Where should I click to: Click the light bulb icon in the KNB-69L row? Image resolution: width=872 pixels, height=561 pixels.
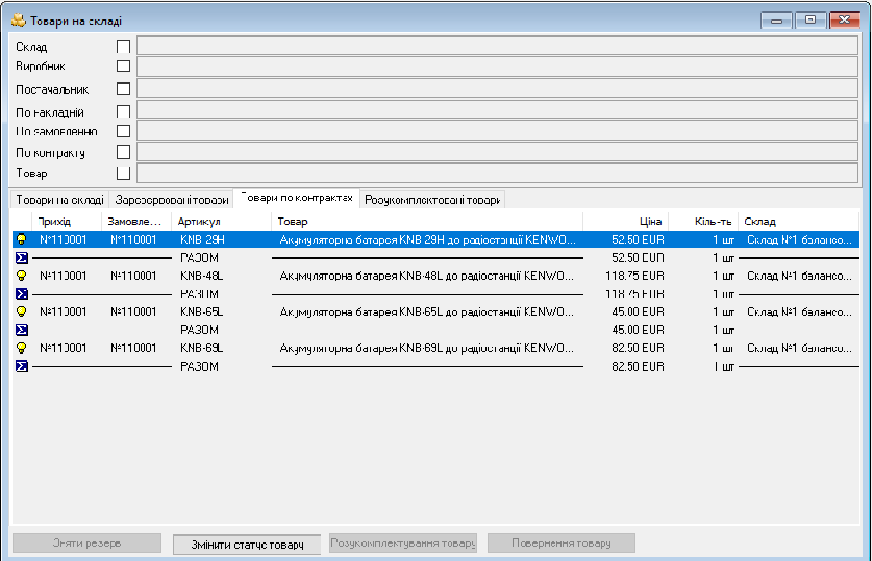click(20, 348)
